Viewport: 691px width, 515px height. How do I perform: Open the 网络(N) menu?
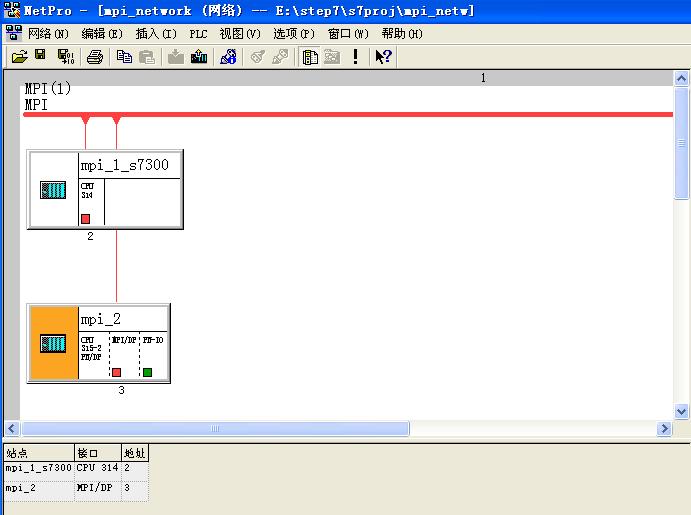coord(49,33)
